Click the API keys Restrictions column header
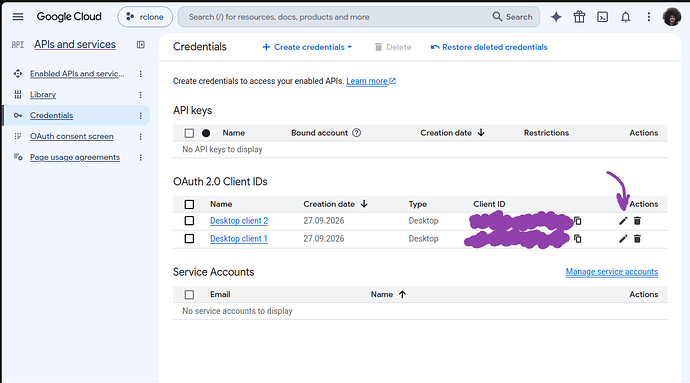Screen dimensions: 690x383 click(546, 133)
